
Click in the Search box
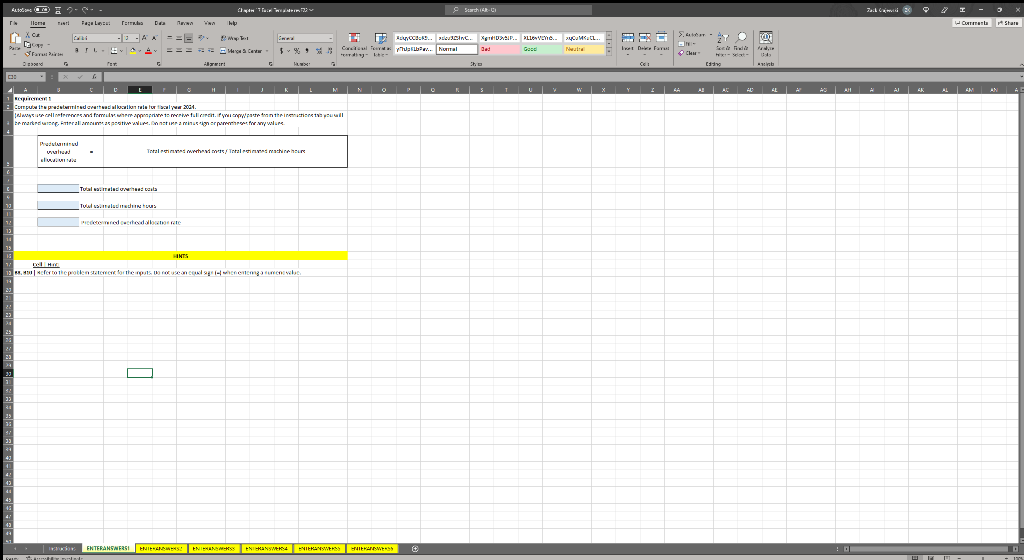519,10
